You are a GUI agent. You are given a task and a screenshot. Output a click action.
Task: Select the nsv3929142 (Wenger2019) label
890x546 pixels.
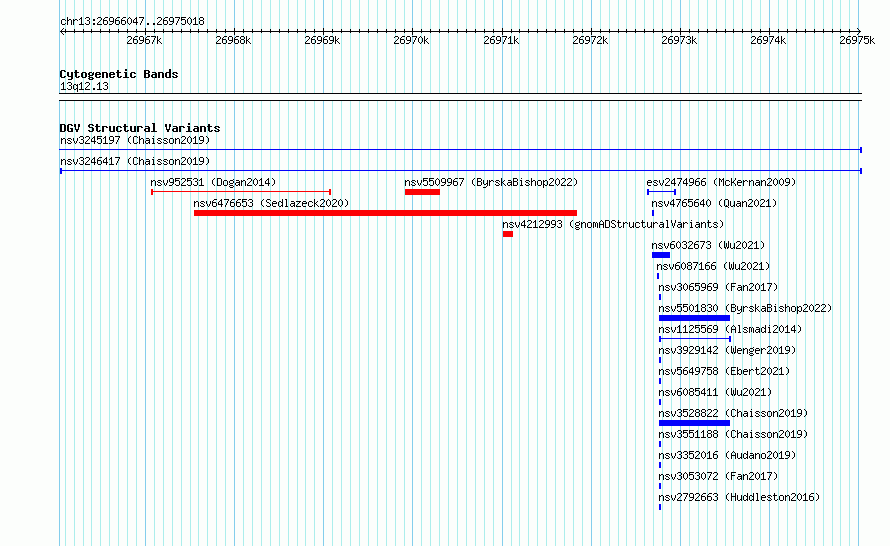(x=727, y=350)
